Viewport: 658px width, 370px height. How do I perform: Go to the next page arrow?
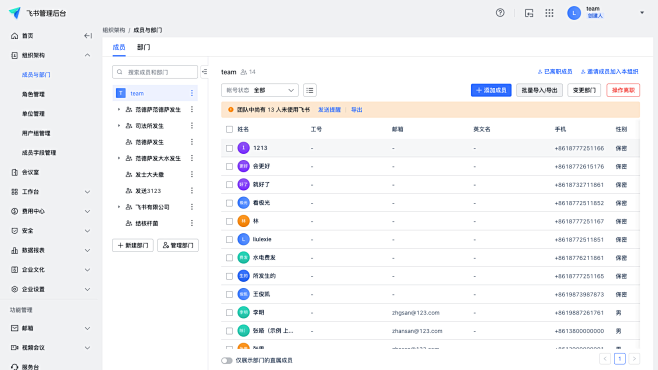point(634,359)
